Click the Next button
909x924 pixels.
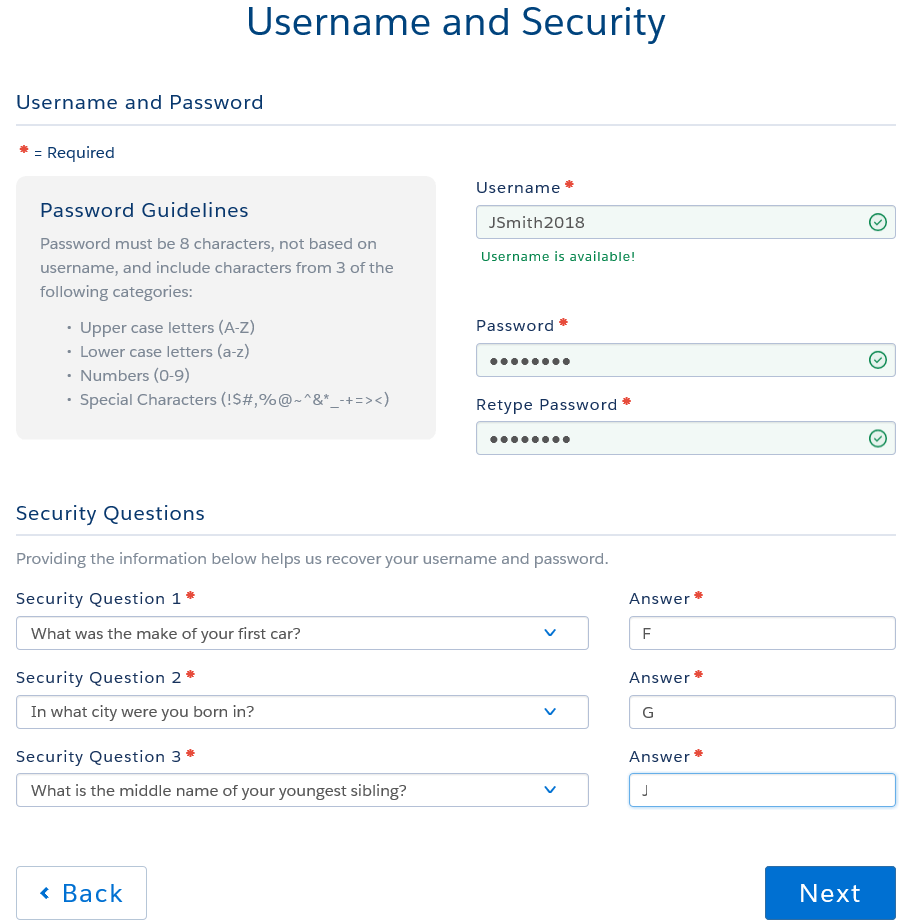point(830,893)
